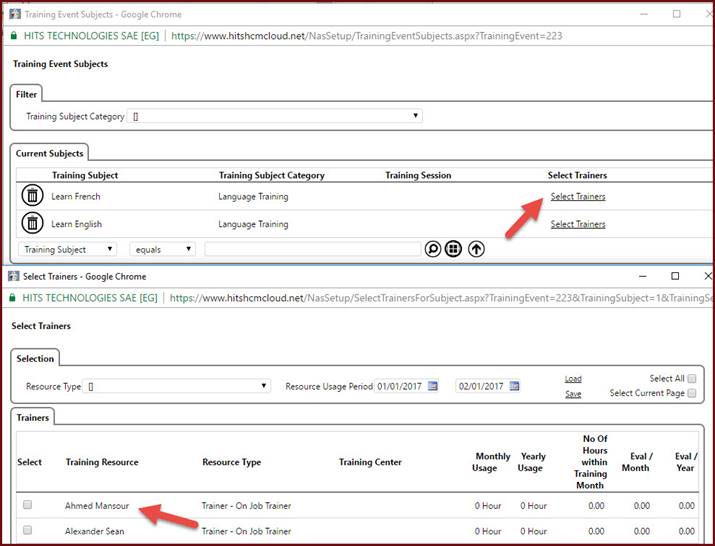
Task: Check the box for Ahmed Mansour
Action: [x=28, y=505]
